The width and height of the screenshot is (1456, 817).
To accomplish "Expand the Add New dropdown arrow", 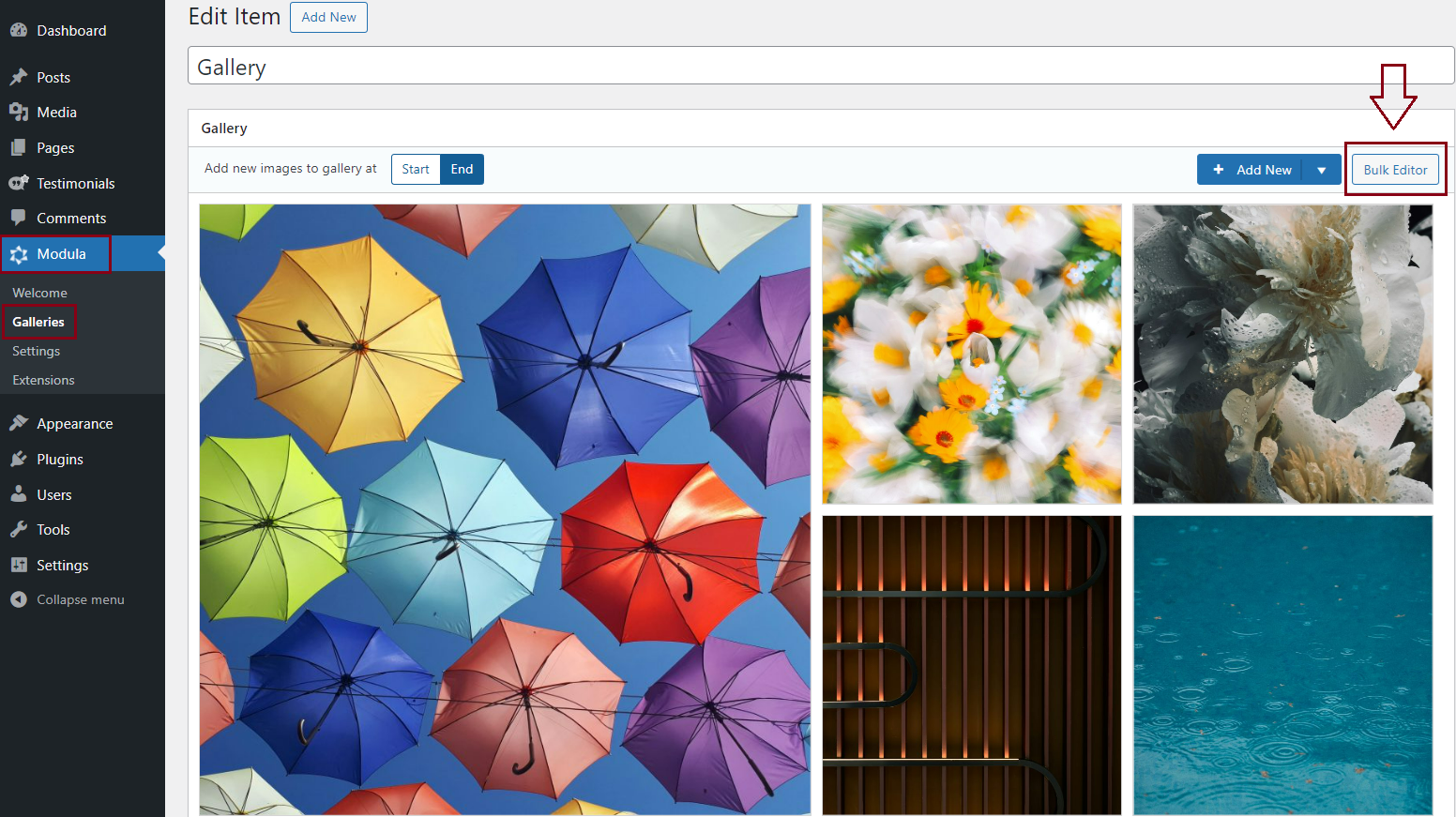I will [1321, 170].
